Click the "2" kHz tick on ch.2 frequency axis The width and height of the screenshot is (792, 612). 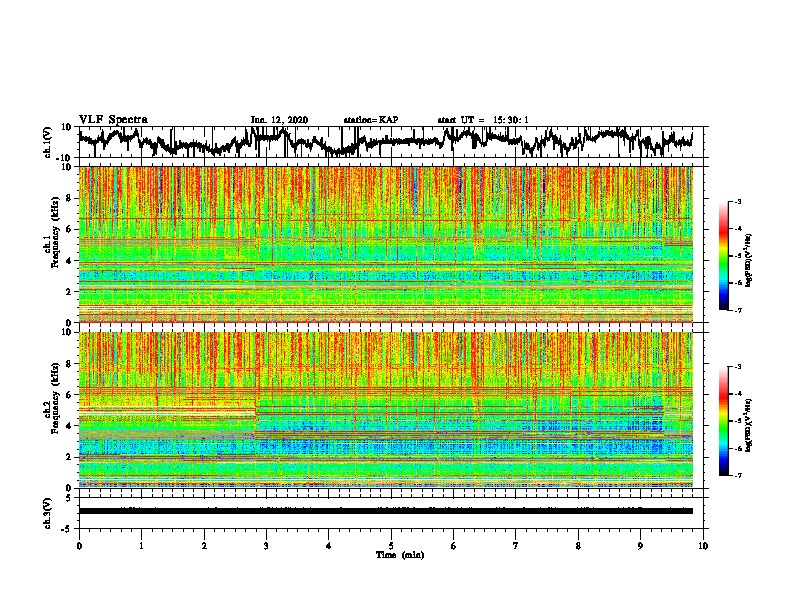(69, 457)
